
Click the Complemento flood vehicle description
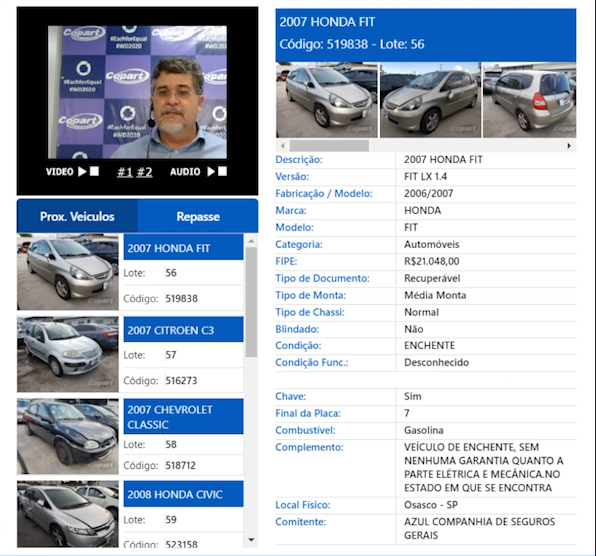click(x=483, y=467)
